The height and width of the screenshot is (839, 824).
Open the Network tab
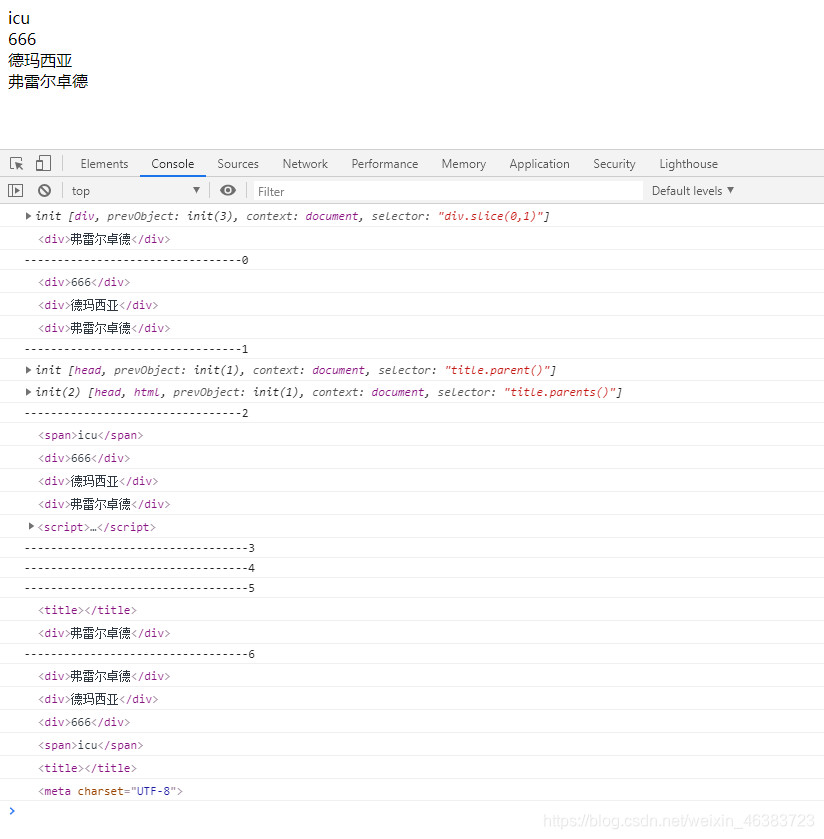[305, 164]
